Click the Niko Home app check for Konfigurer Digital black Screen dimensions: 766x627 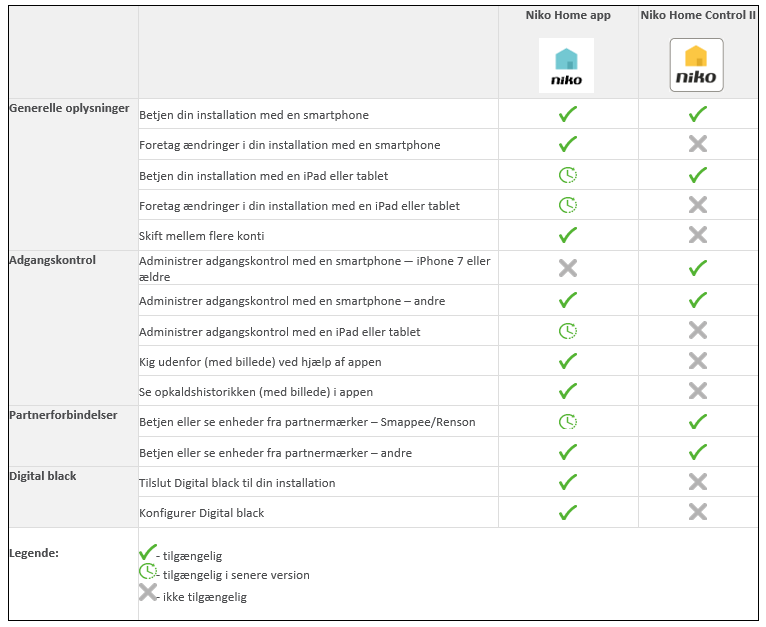(x=568, y=512)
